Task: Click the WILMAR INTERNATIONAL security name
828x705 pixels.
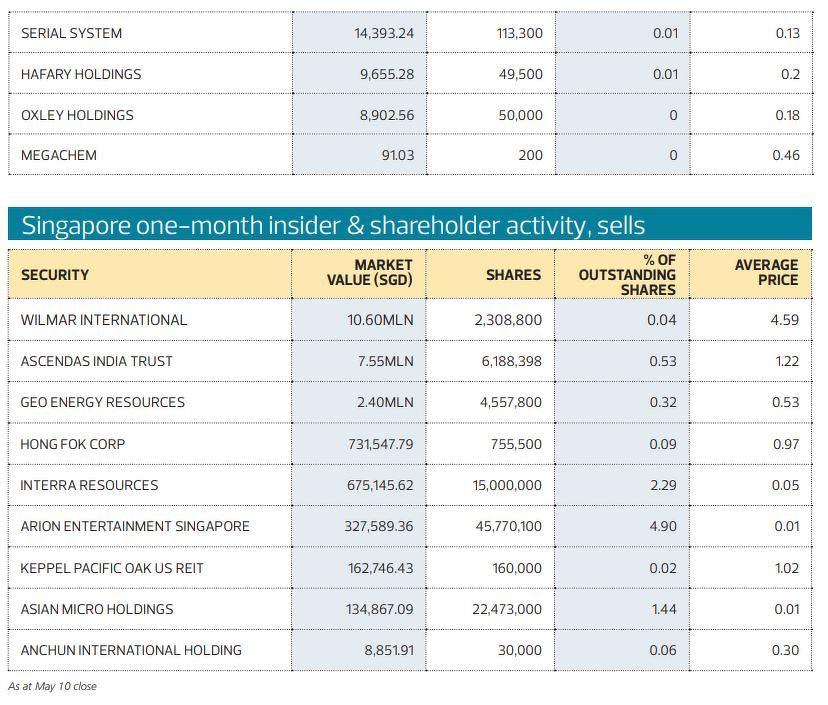Action: 104,320
